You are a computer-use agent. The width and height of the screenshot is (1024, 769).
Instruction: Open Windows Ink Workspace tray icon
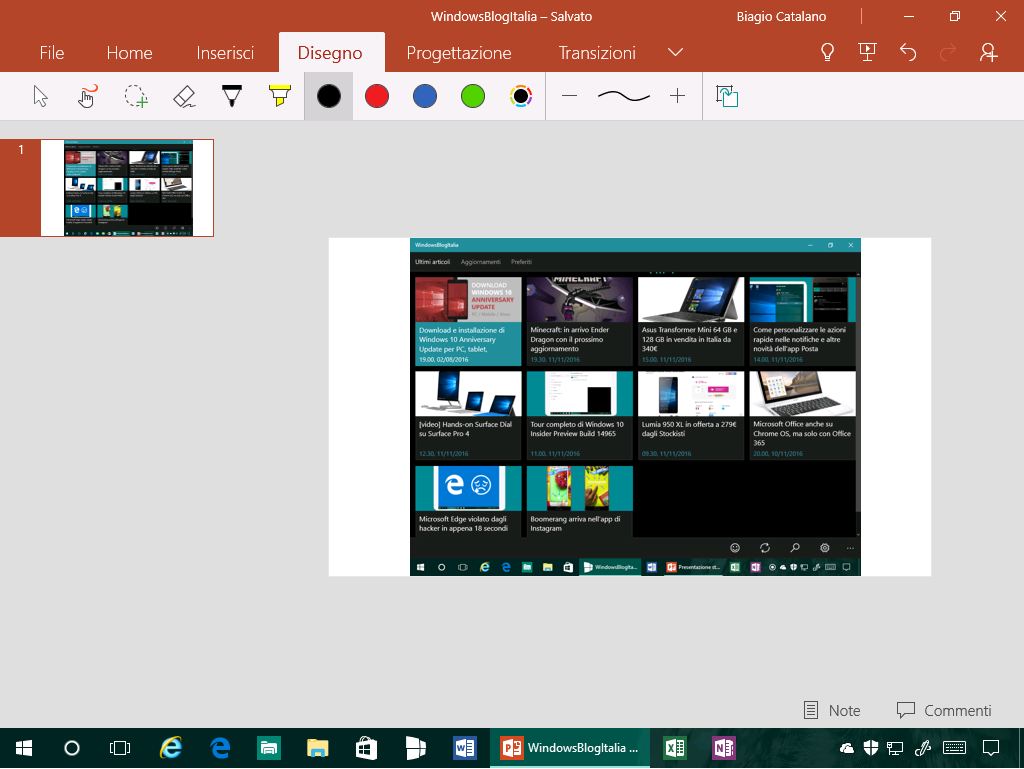(923, 748)
